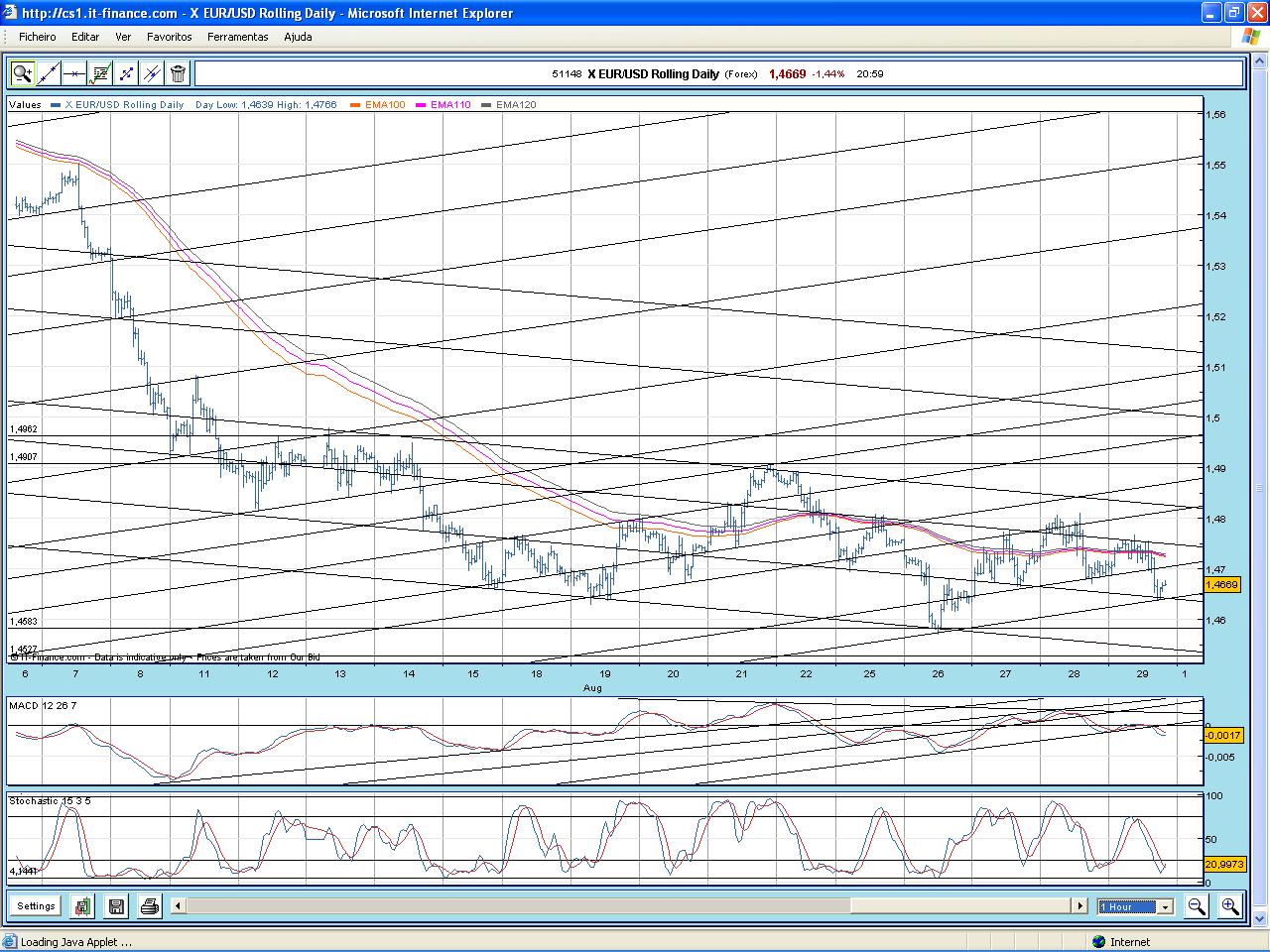Click the Day Low High text

point(266,104)
